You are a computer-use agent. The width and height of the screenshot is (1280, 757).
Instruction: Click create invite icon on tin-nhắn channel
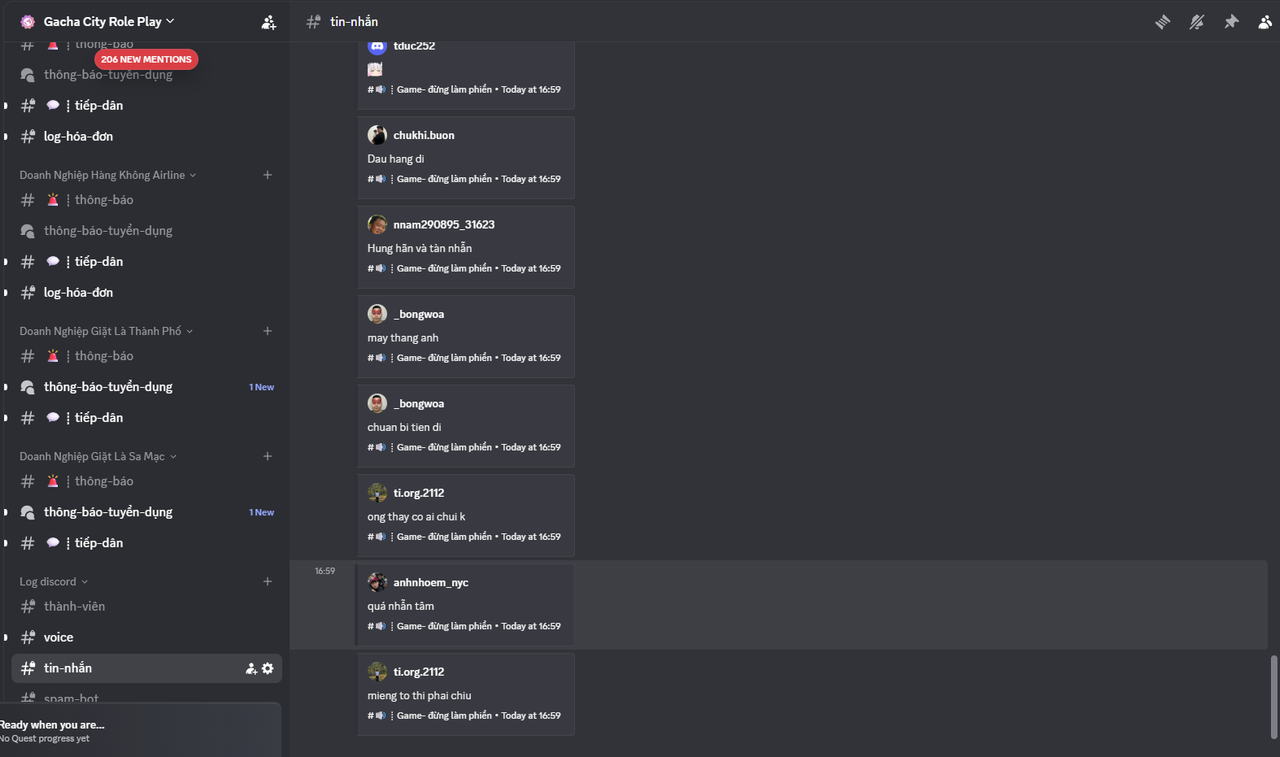coord(251,668)
